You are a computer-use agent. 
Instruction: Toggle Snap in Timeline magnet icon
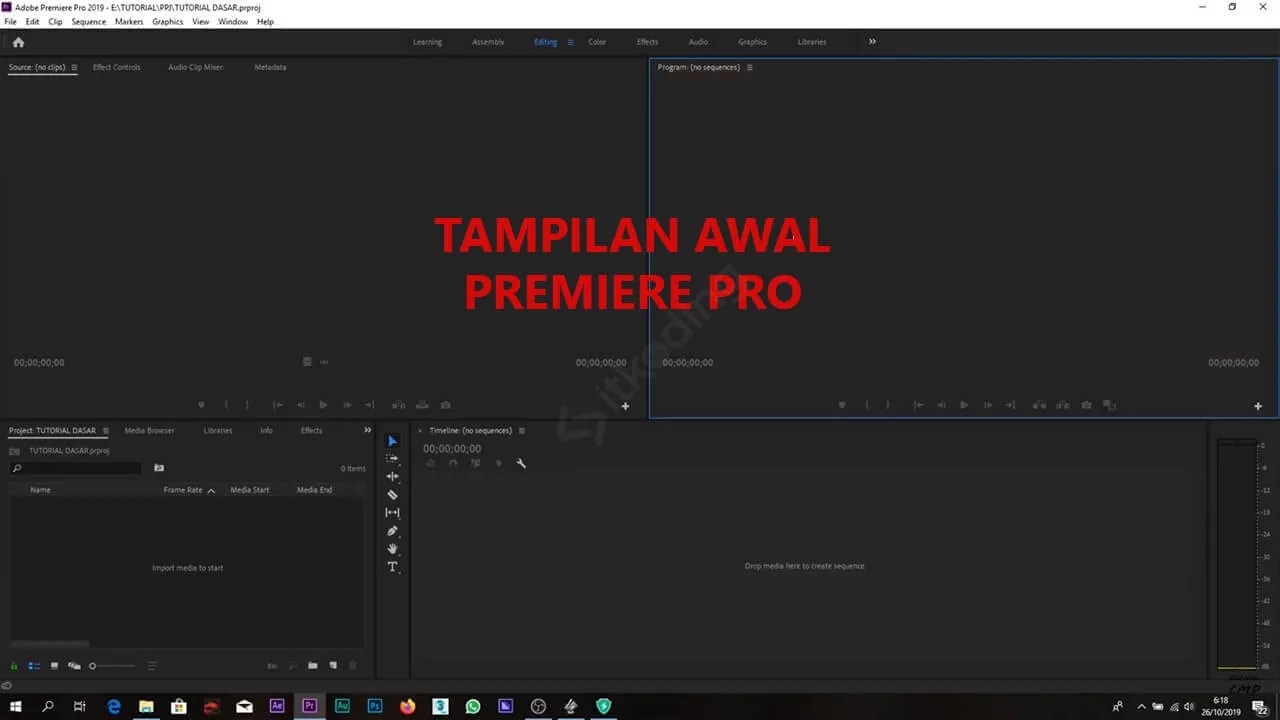(453, 463)
